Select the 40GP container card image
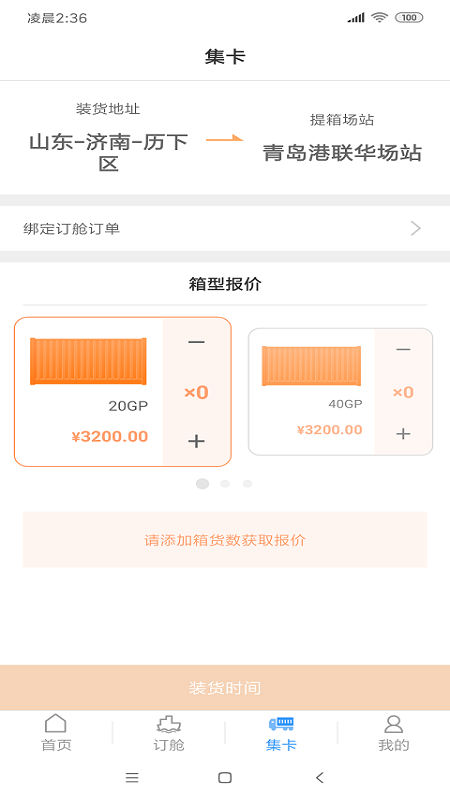 tap(311, 366)
